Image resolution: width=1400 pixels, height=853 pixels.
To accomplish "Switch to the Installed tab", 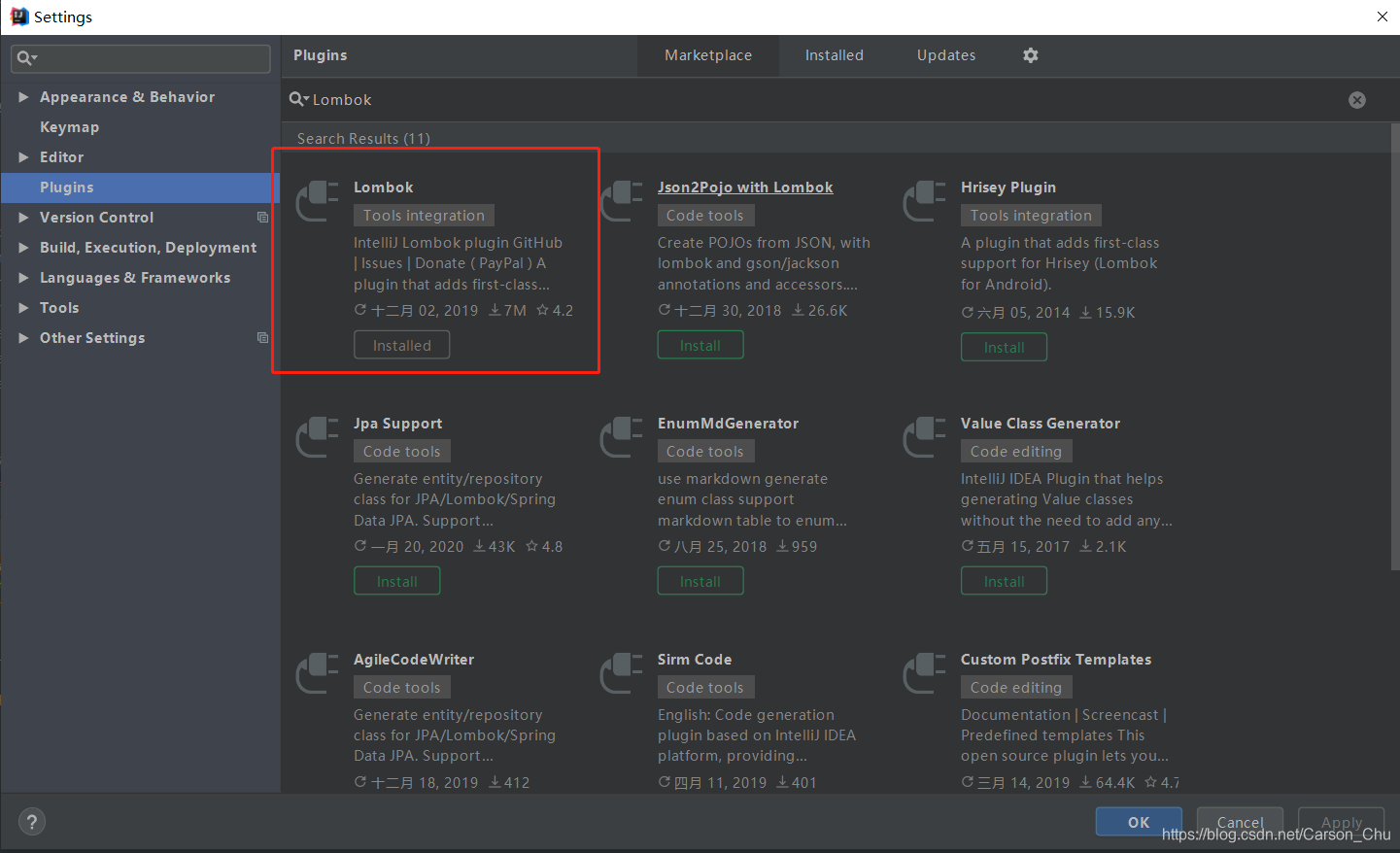I will [x=835, y=55].
